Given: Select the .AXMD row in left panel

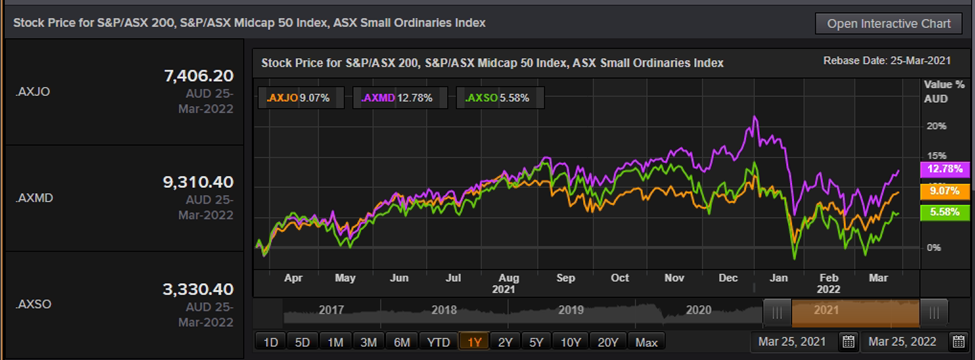Looking at the screenshot, I should pyautogui.click(x=124, y=198).
